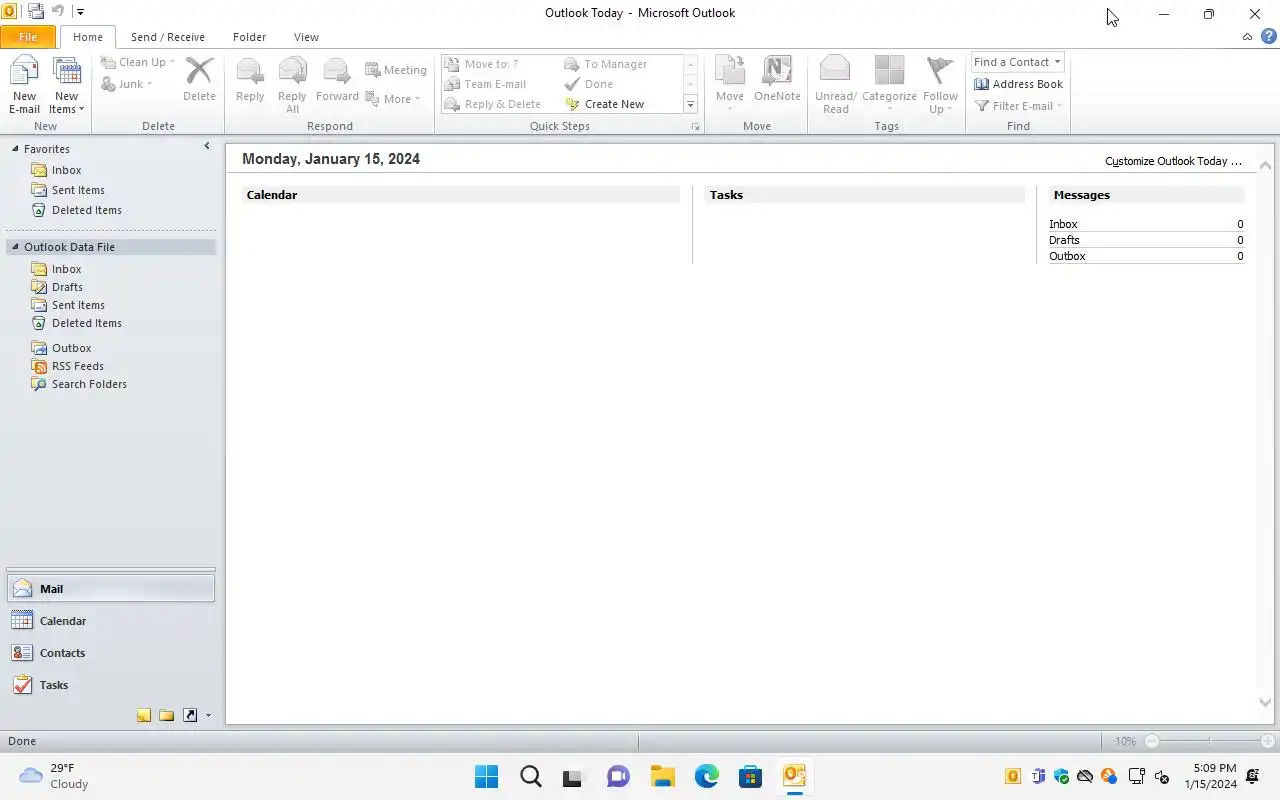Image resolution: width=1280 pixels, height=800 pixels.
Task: Launch Microsoft Edge from the taskbar
Action: tap(706, 777)
